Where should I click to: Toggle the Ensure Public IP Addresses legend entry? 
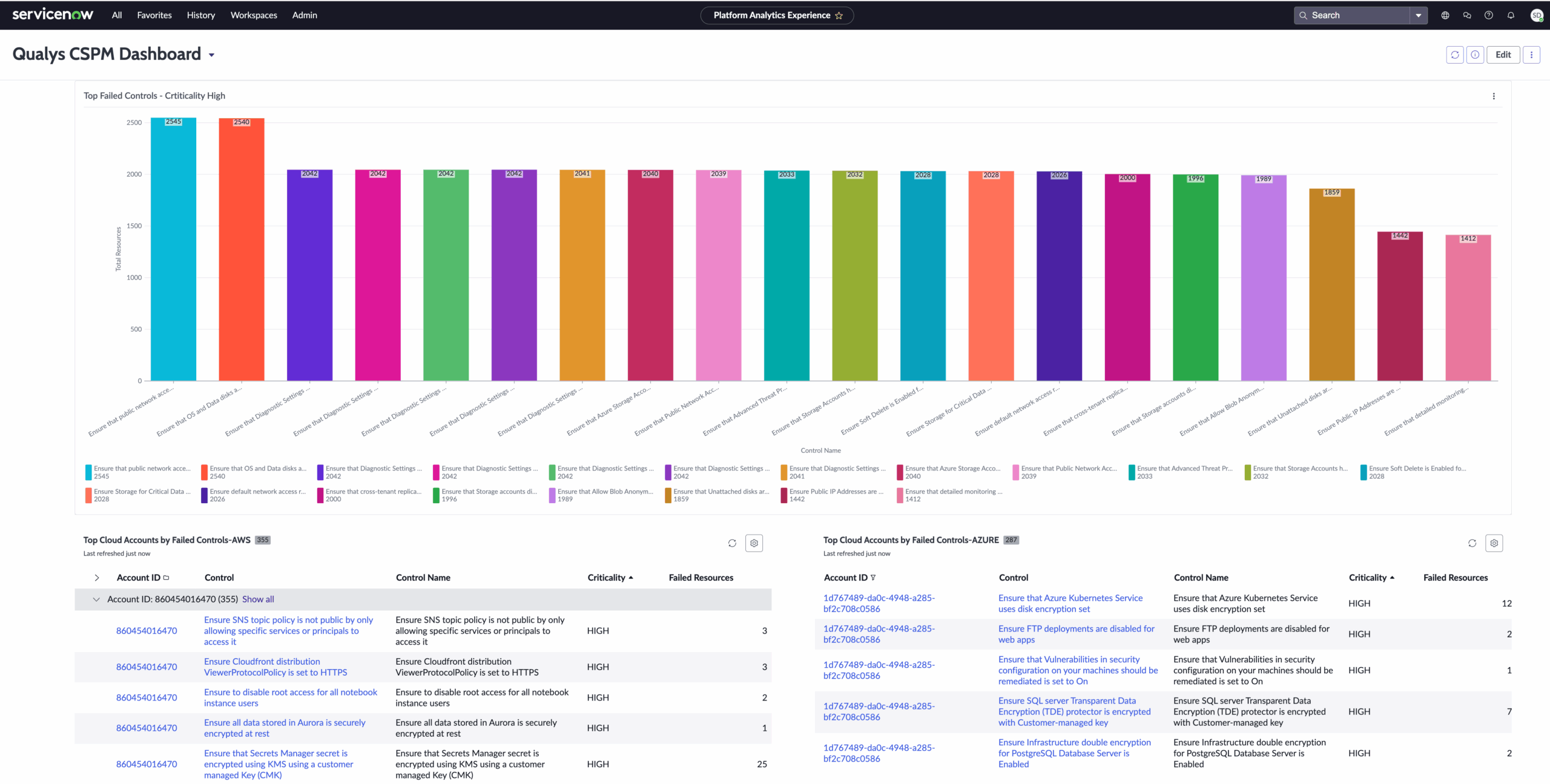(836, 492)
